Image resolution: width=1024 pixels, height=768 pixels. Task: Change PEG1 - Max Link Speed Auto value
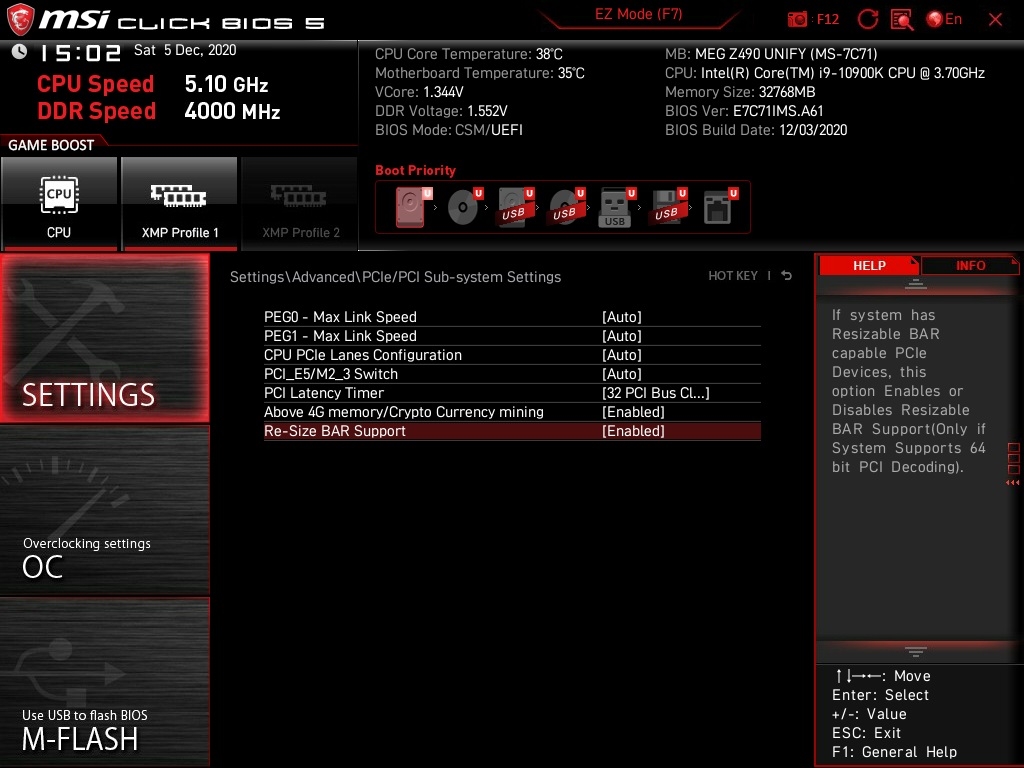click(622, 336)
